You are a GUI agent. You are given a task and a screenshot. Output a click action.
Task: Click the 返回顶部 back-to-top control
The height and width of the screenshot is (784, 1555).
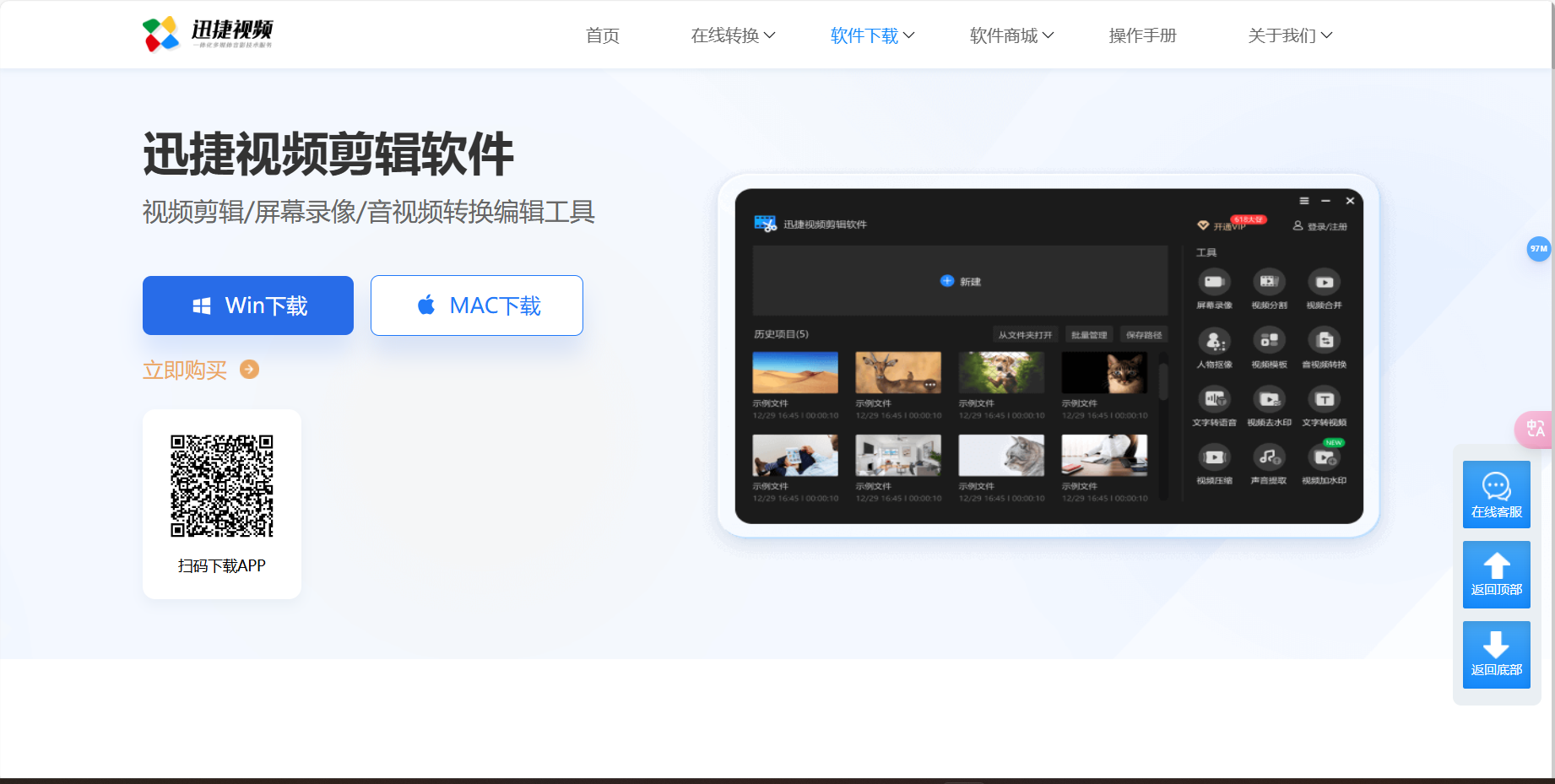click(x=1496, y=575)
